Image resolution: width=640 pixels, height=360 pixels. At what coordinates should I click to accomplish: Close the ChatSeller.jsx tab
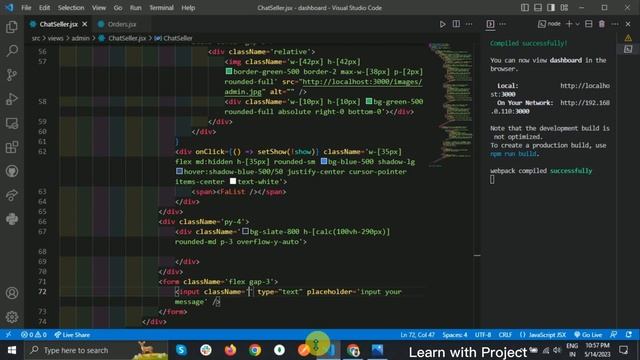coord(84,24)
